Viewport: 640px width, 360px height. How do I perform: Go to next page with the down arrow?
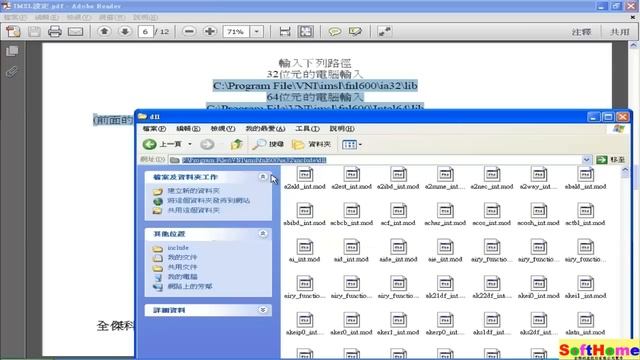coord(125,31)
